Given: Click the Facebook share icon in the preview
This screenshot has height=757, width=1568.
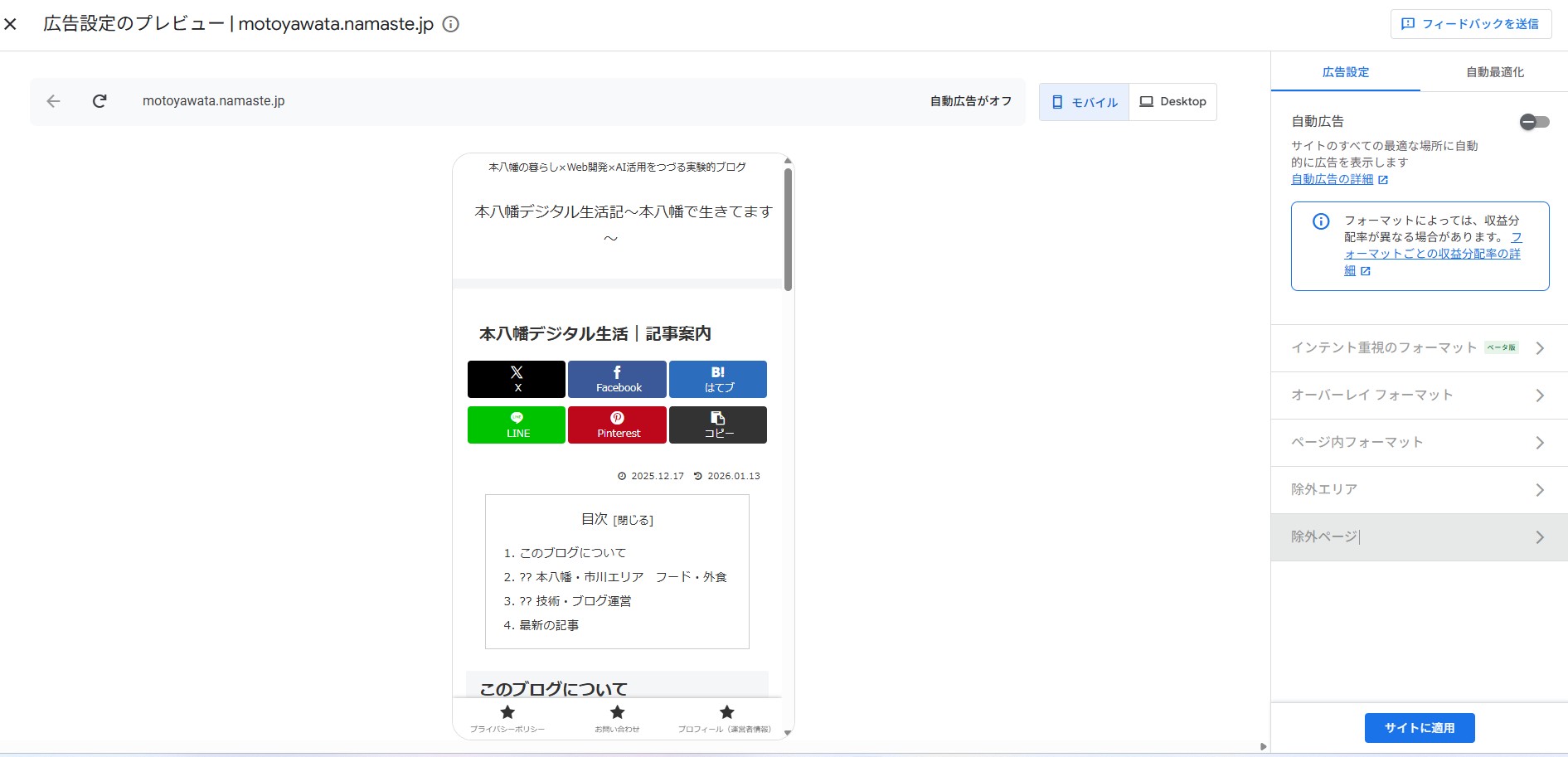Looking at the screenshot, I should tap(617, 379).
